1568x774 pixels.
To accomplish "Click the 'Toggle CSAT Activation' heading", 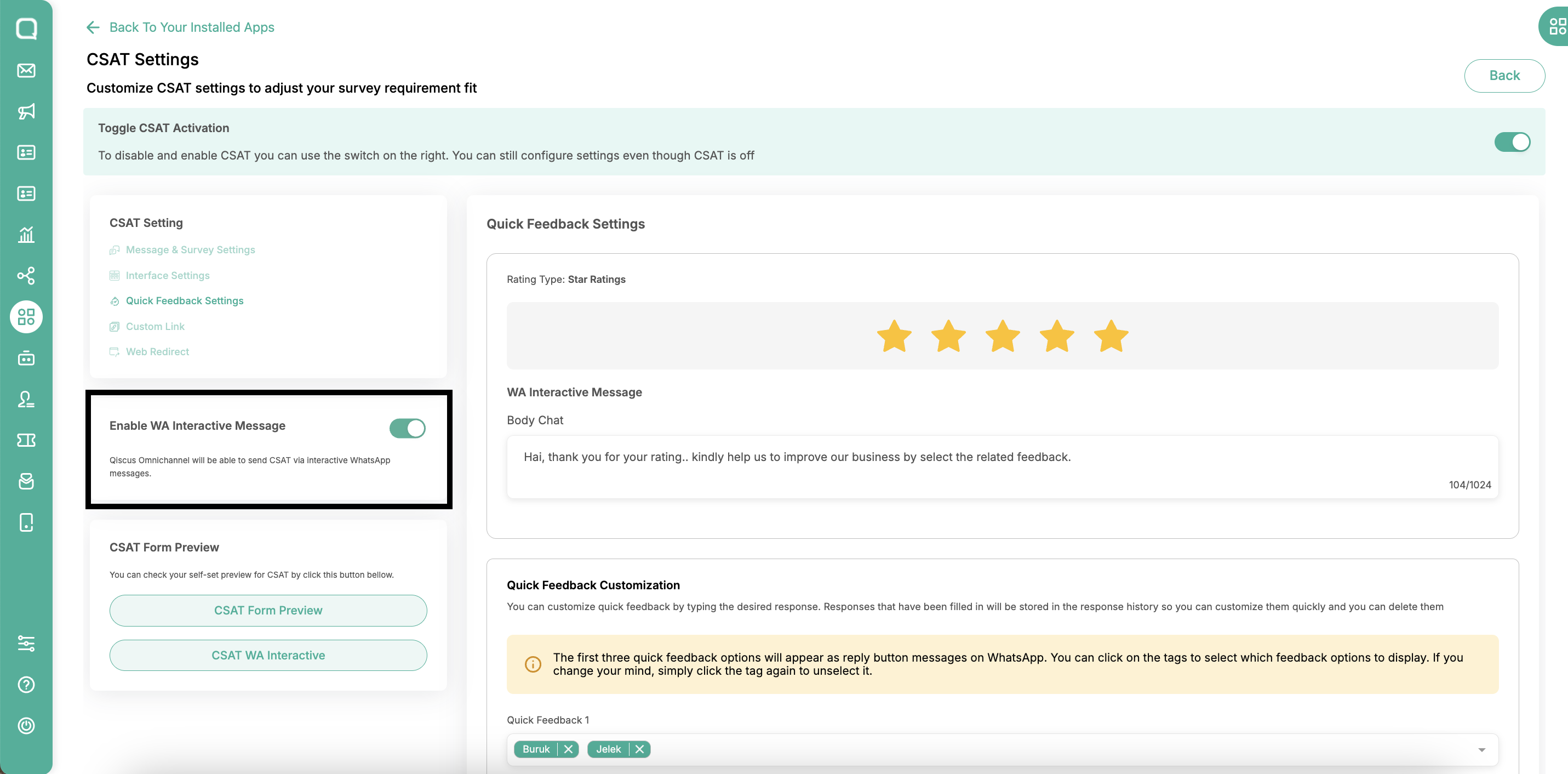I will coord(164,128).
